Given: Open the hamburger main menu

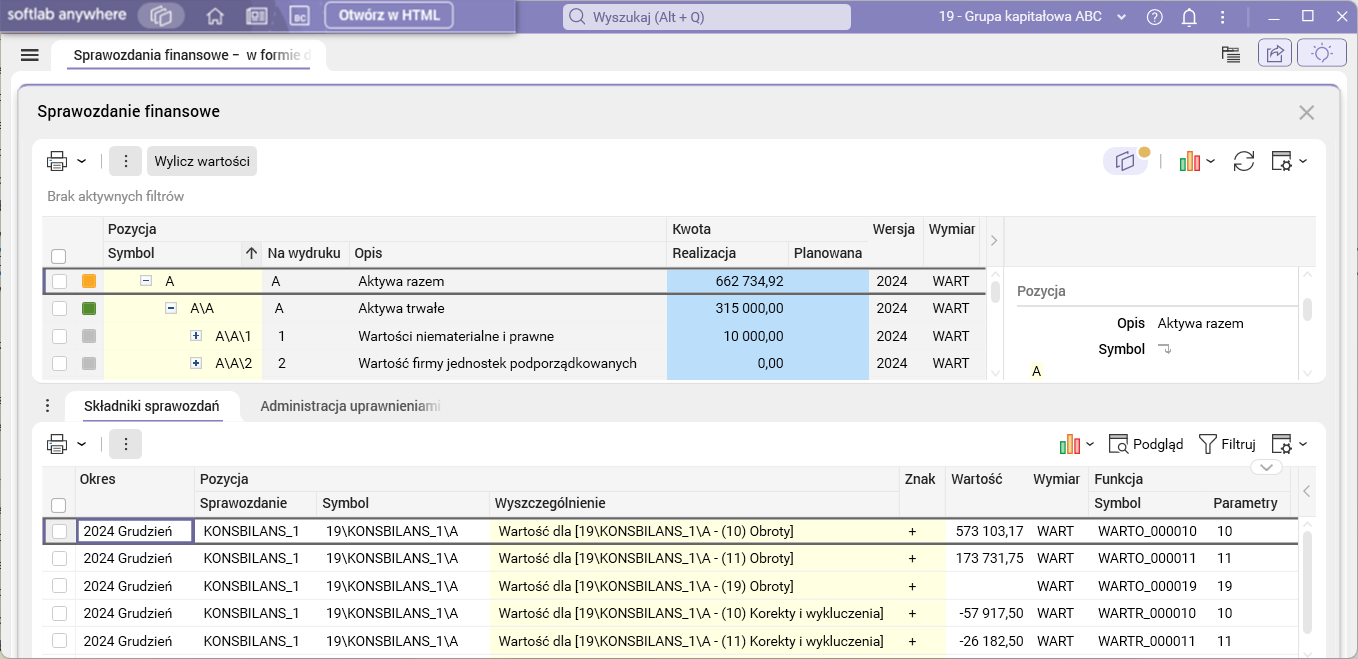Looking at the screenshot, I should pos(29,55).
